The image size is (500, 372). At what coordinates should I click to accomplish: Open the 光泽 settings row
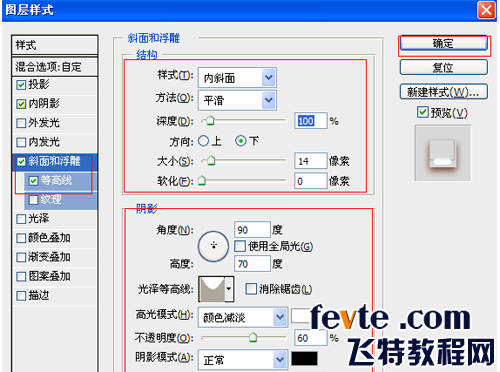coord(55,219)
